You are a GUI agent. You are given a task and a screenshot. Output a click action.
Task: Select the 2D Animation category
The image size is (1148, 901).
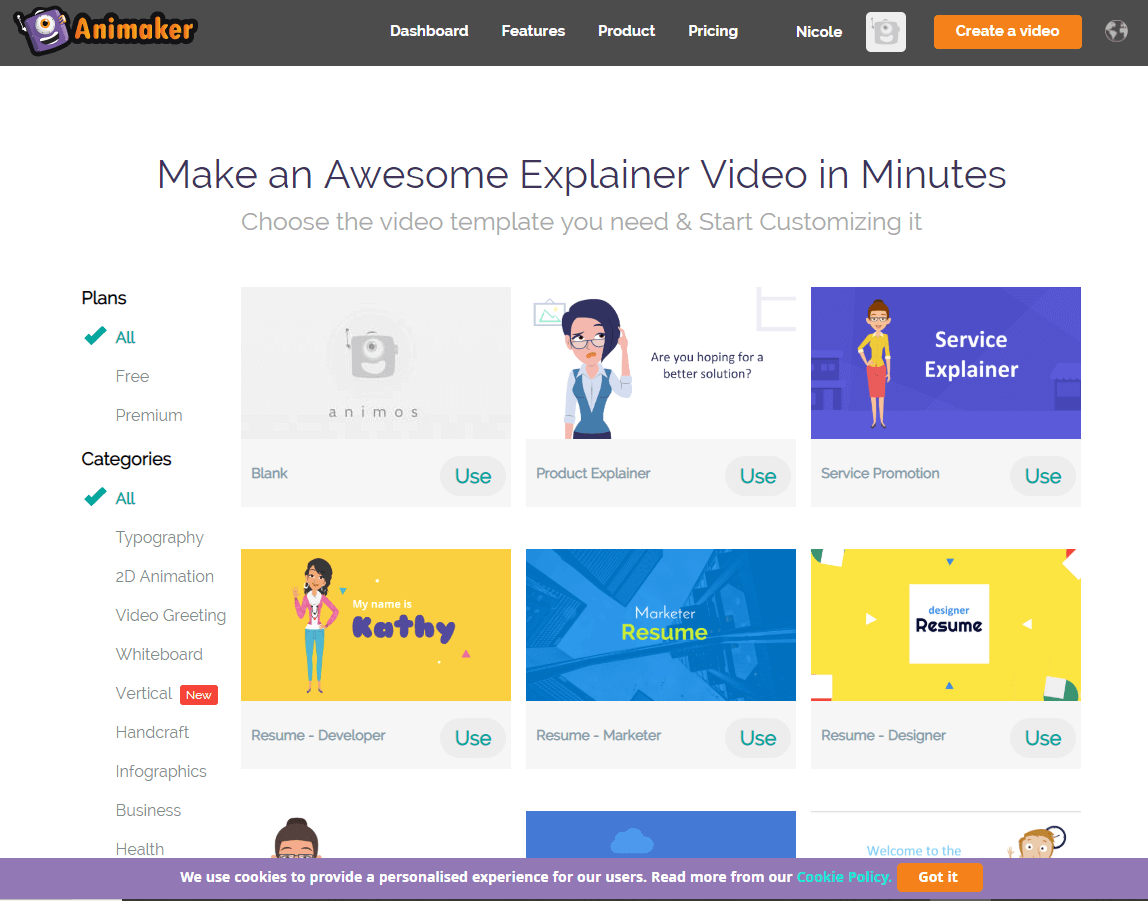tap(165, 576)
